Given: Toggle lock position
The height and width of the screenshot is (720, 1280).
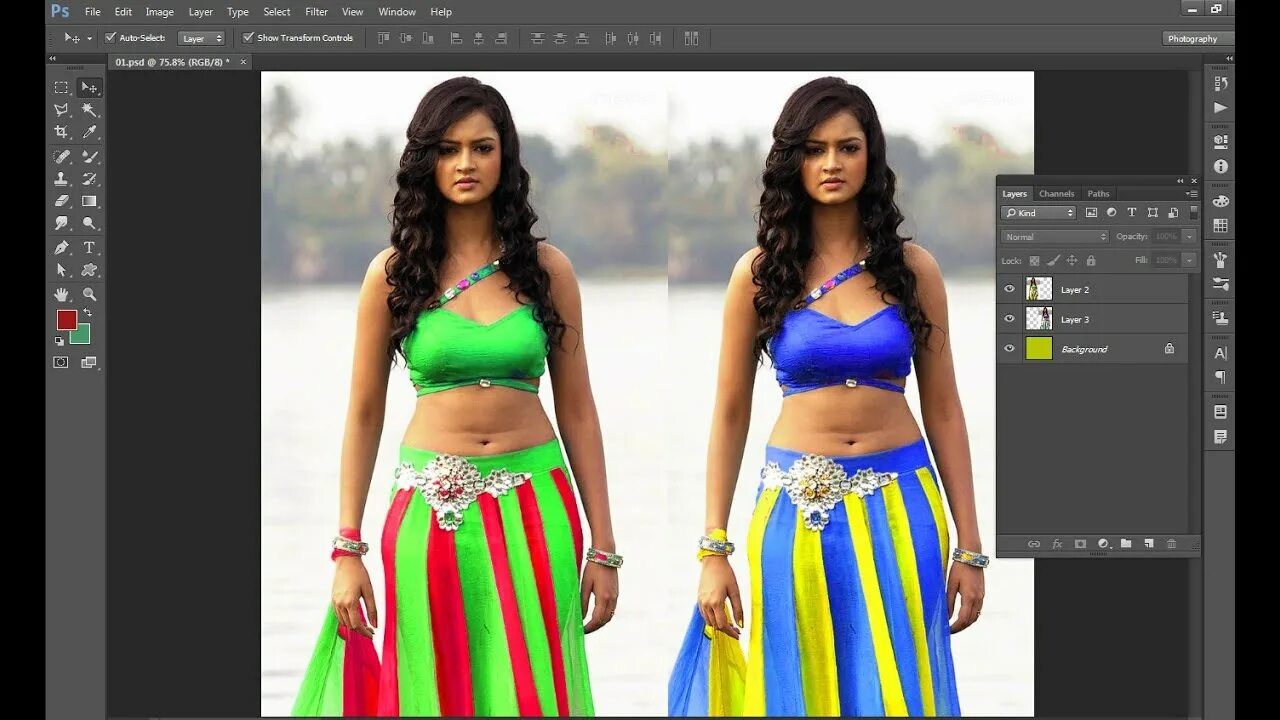Looking at the screenshot, I should (1072, 260).
